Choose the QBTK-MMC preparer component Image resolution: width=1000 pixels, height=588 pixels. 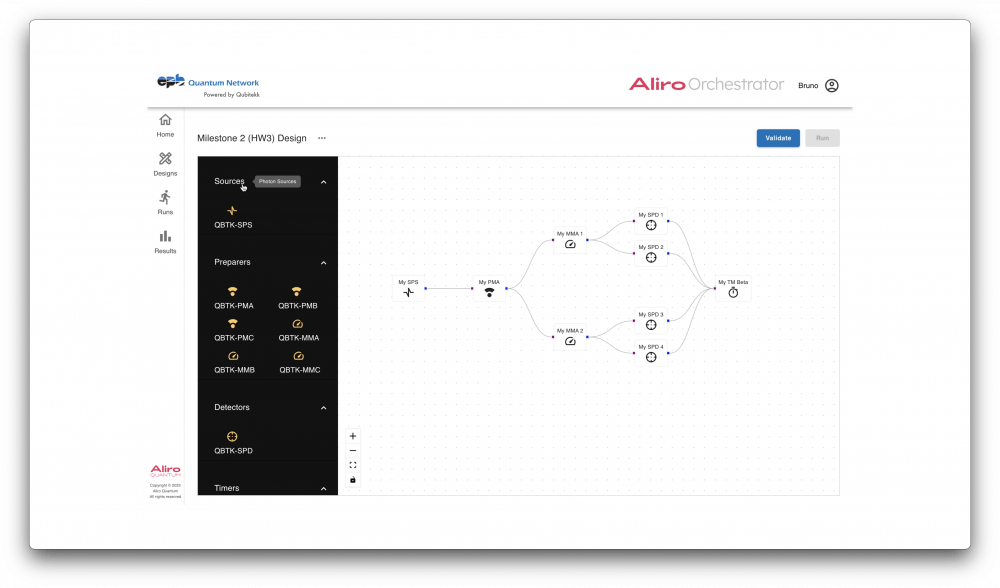click(297, 356)
